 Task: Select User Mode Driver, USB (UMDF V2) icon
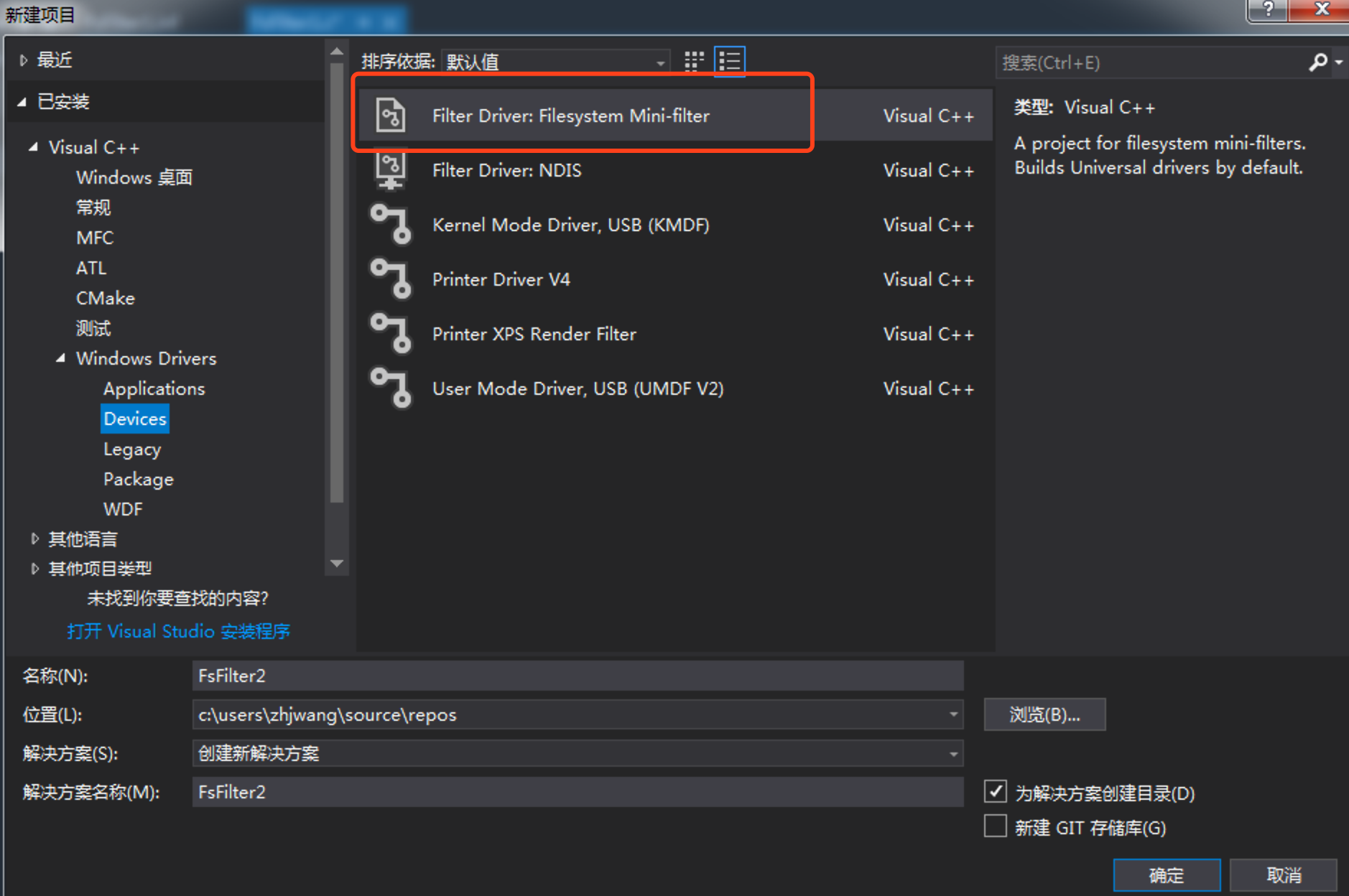pos(391,388)
